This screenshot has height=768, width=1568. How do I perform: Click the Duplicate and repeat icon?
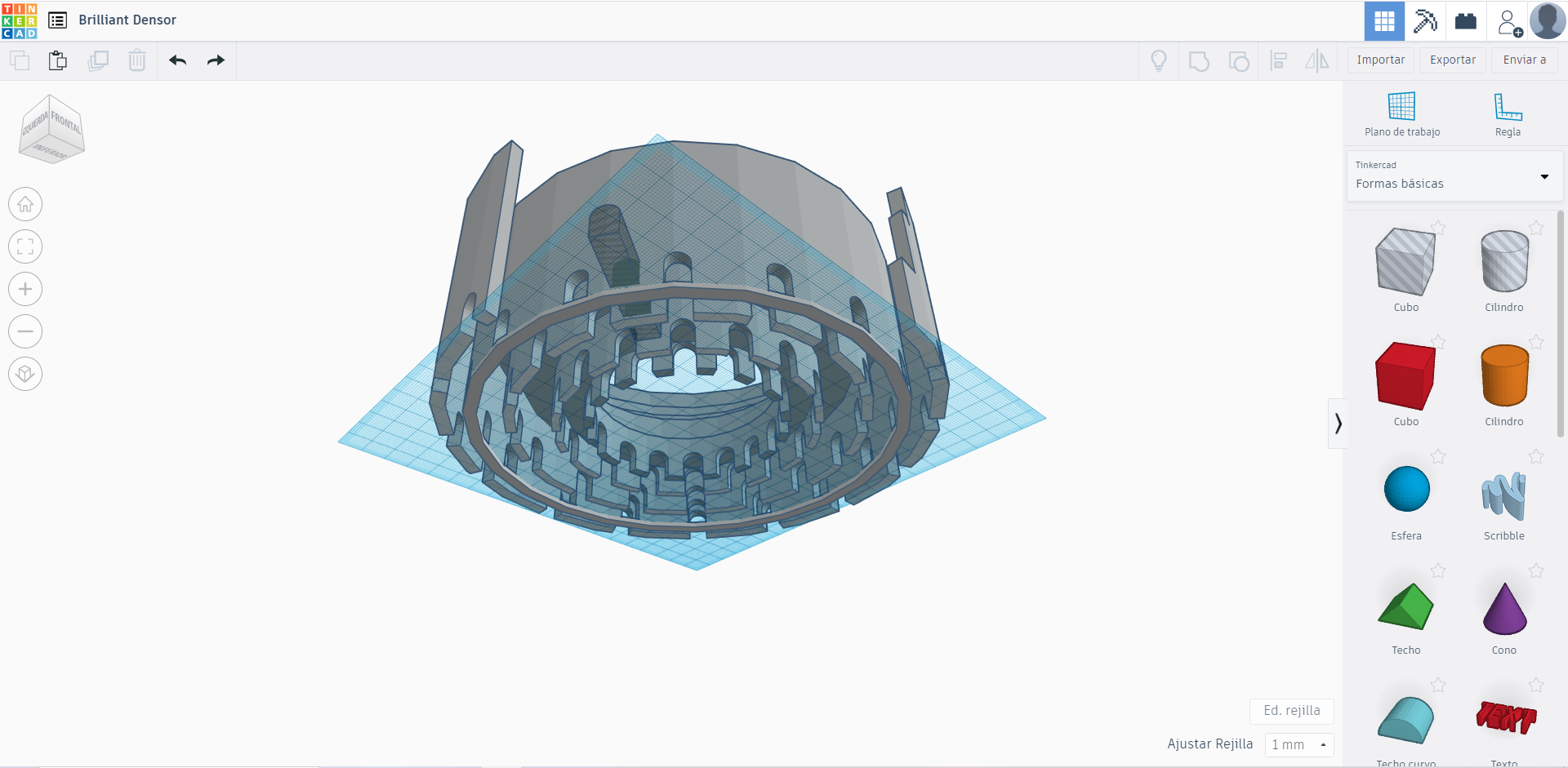(98, 60)
